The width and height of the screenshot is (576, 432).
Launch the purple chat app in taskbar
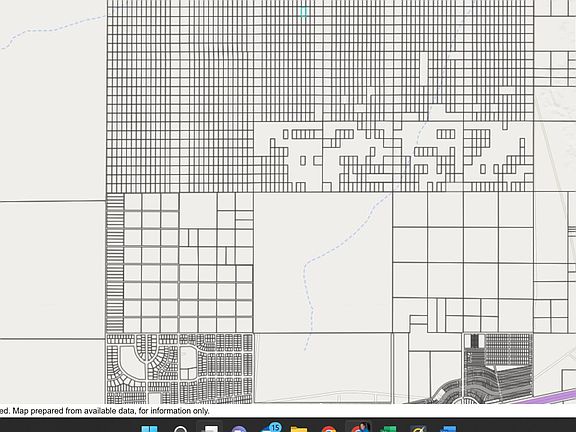pos(239,429)
